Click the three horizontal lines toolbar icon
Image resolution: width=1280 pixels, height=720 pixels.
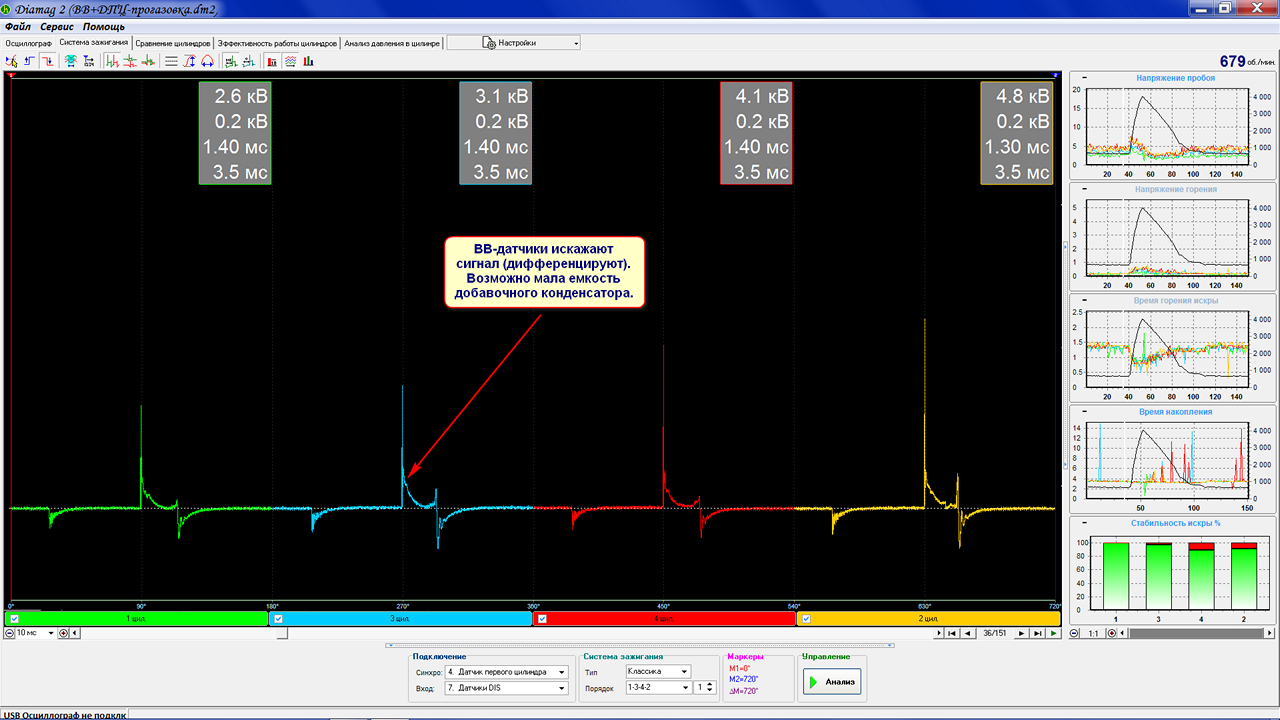(x=171, y=61)
